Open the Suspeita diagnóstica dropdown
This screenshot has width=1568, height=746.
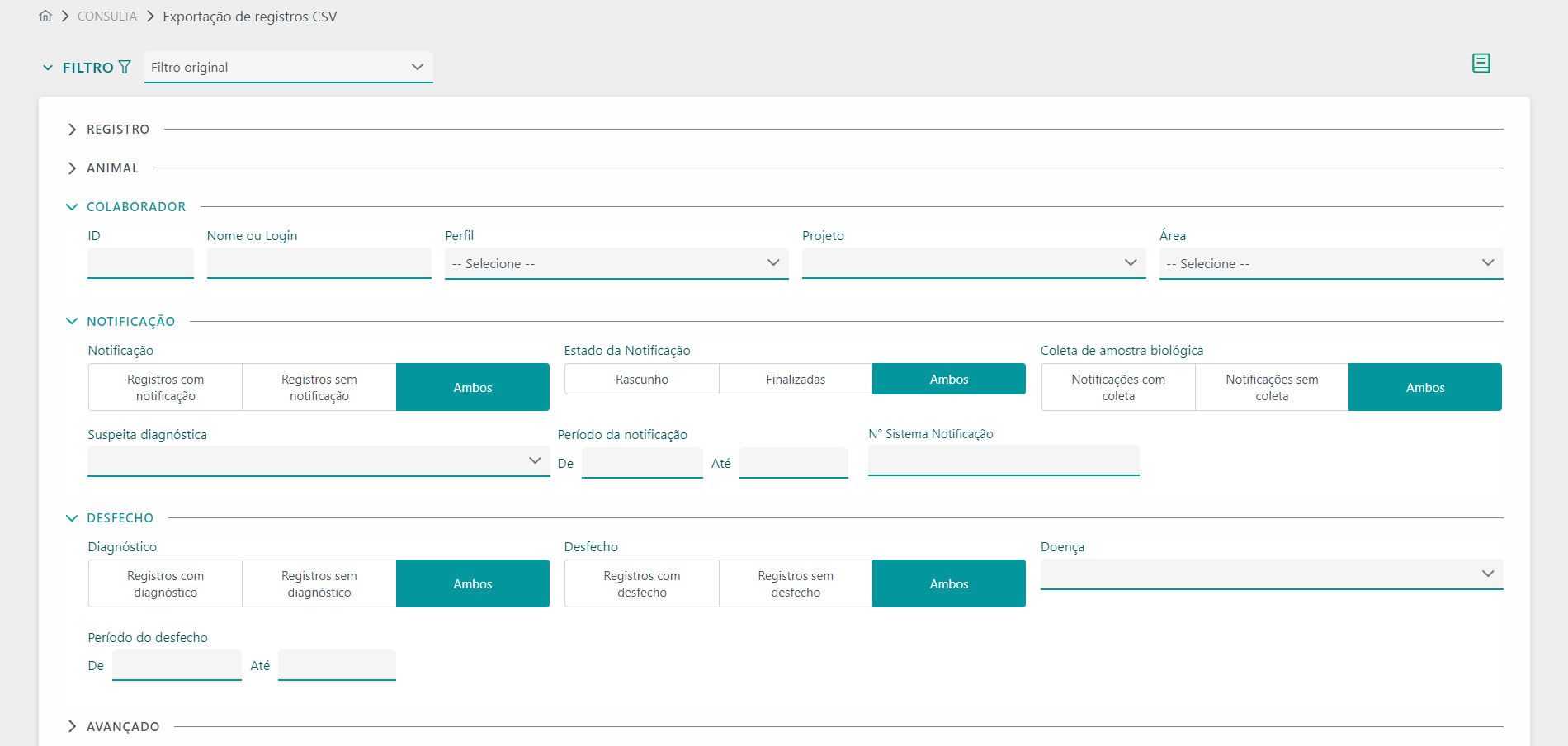[x=319, y=461]
